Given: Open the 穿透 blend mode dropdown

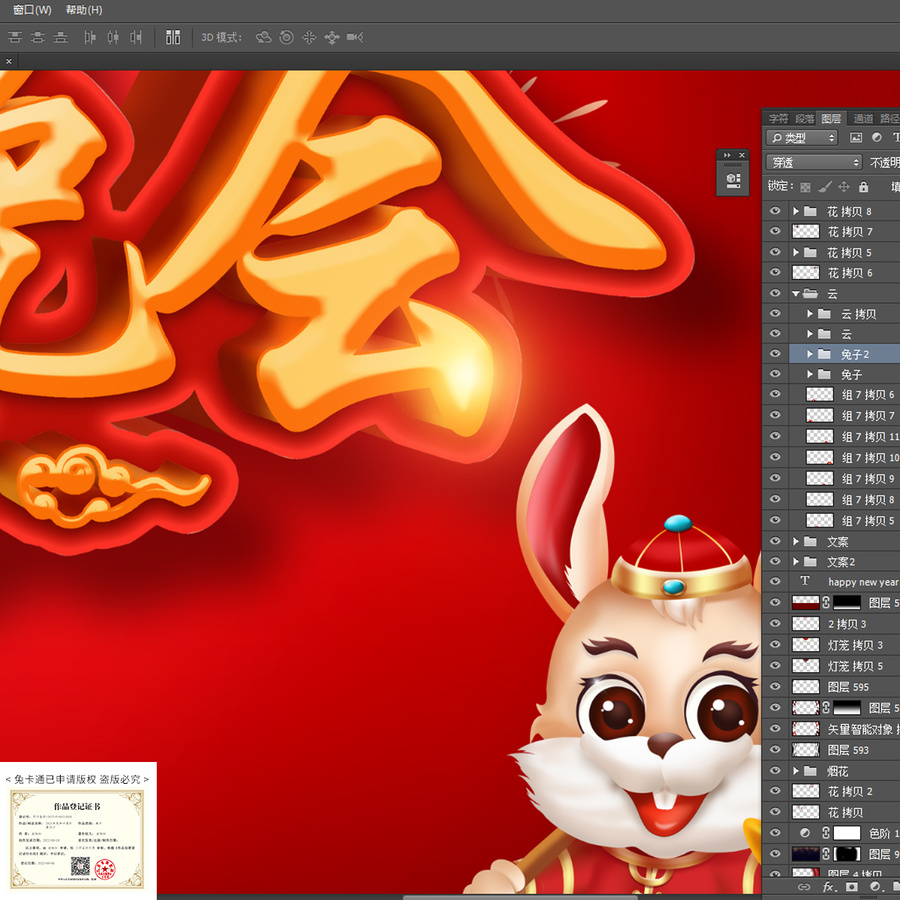Looking at the screenshot, I should click(x=814, y=162).
